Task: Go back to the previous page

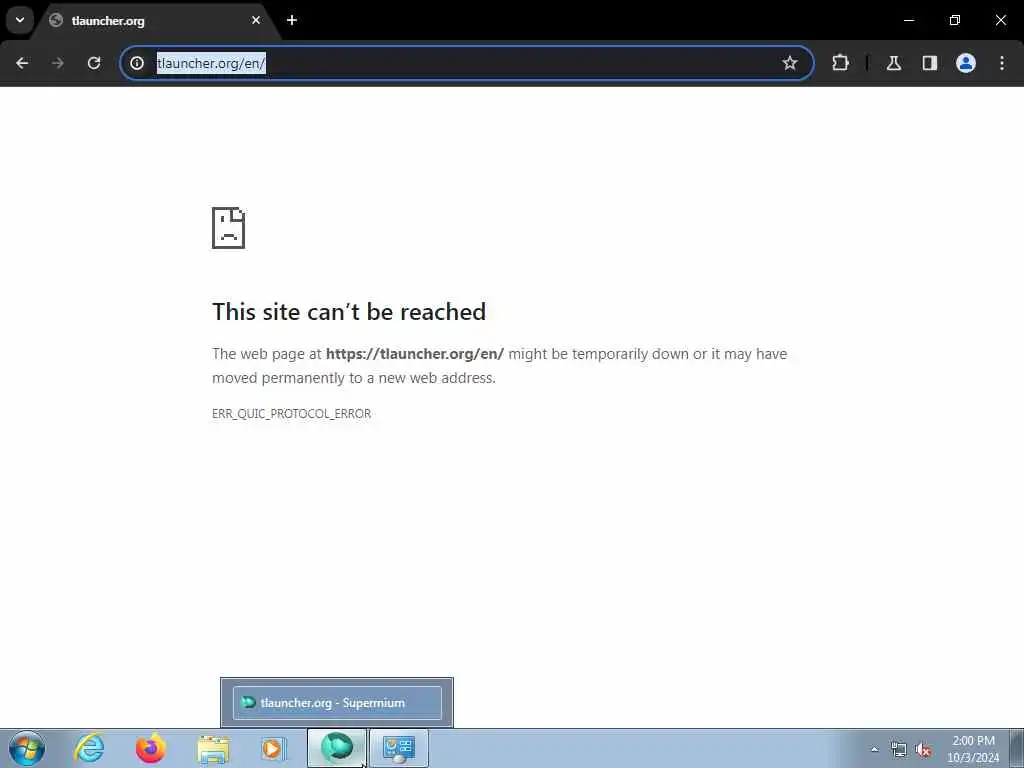Action: pyautogui.click(x=22, y=63)
